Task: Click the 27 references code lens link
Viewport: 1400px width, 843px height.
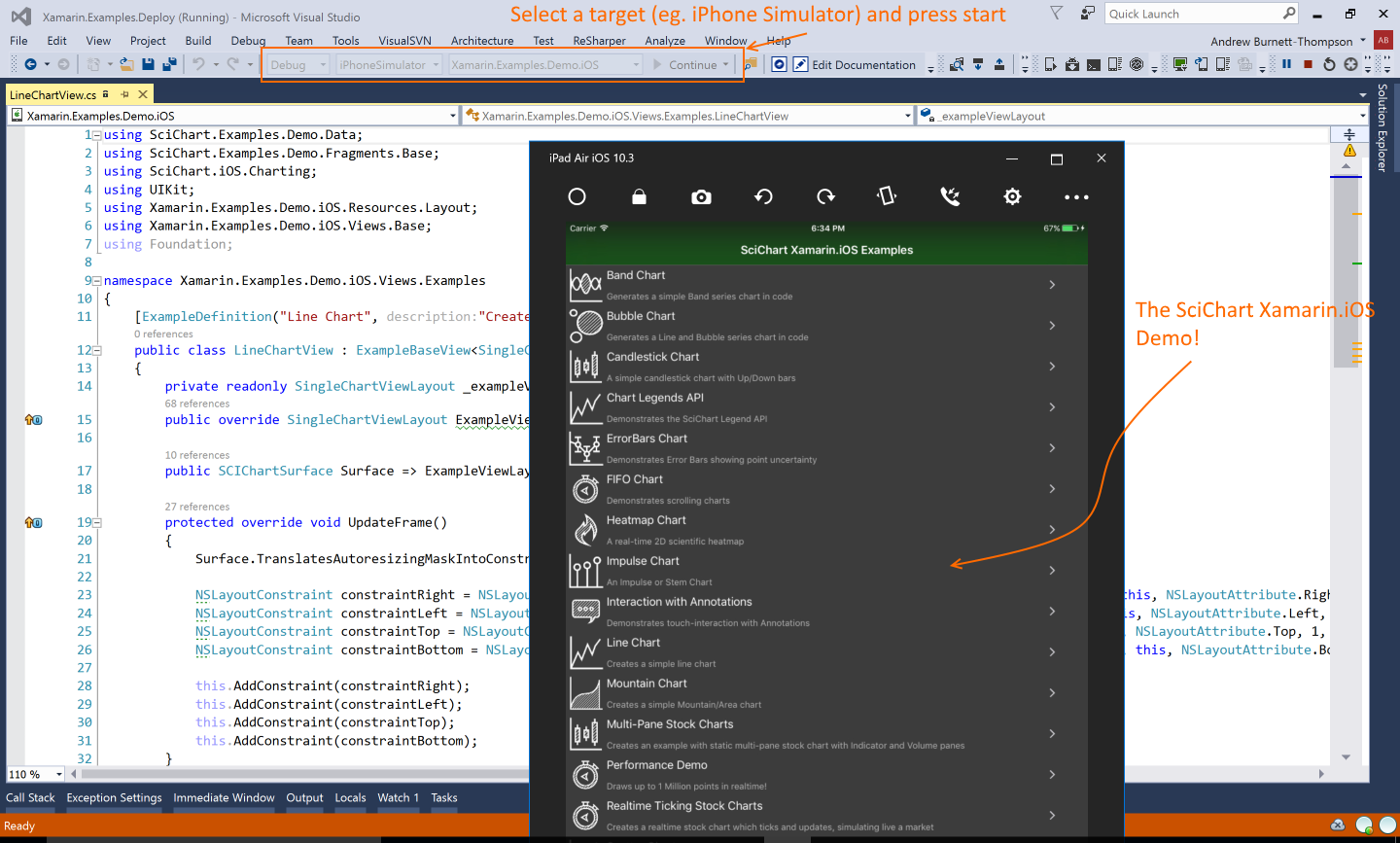Action: click(197, 507)
